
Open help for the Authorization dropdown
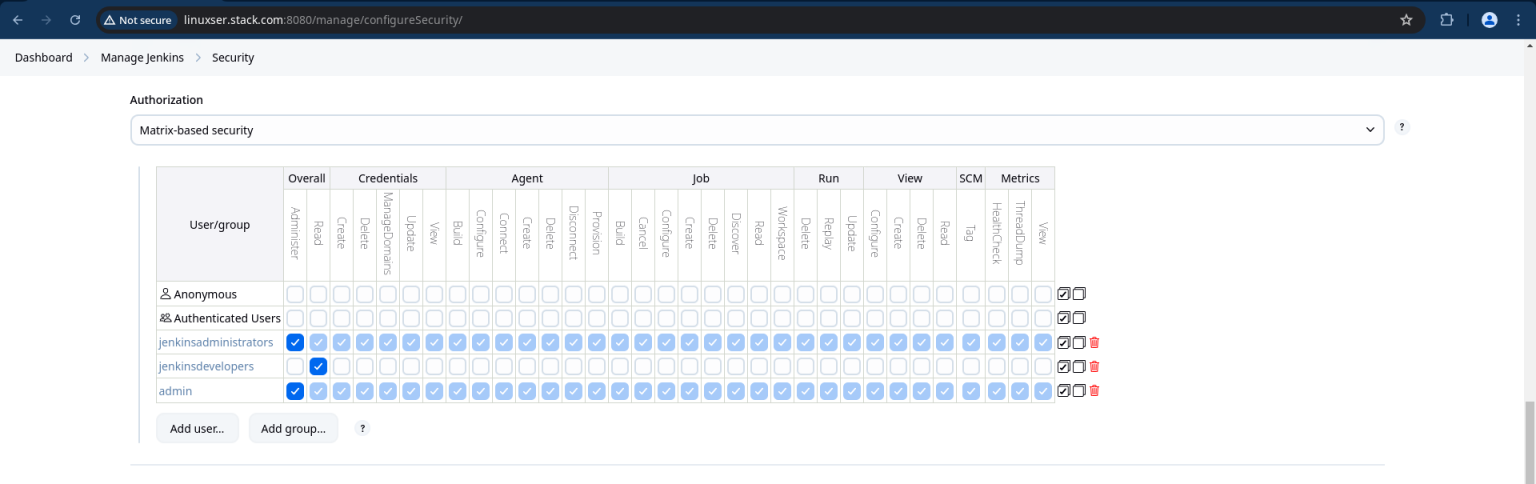1402,127
